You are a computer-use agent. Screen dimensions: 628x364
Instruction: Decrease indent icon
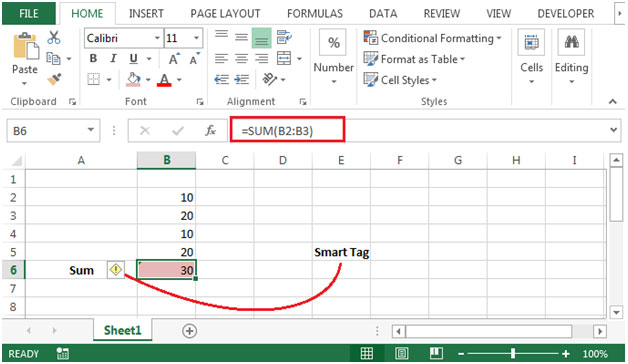(x=221, y=79)
